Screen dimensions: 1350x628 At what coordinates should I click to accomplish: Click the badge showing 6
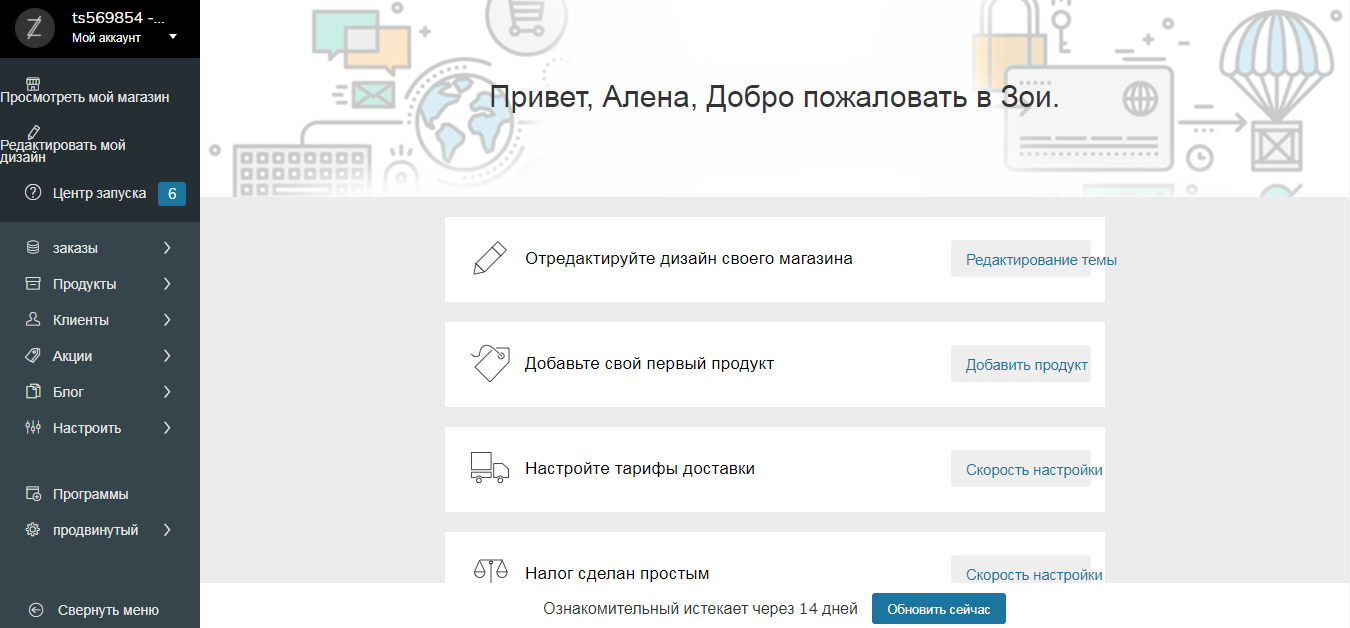click(172, 194)
